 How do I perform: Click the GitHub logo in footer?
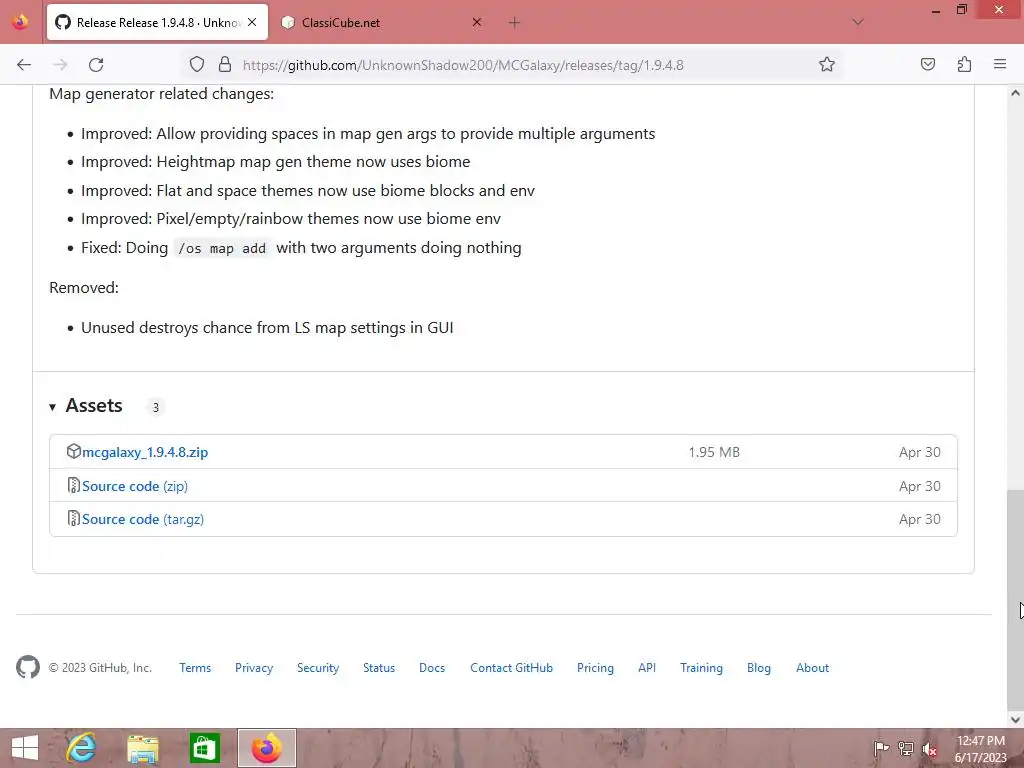pos(28,667)
